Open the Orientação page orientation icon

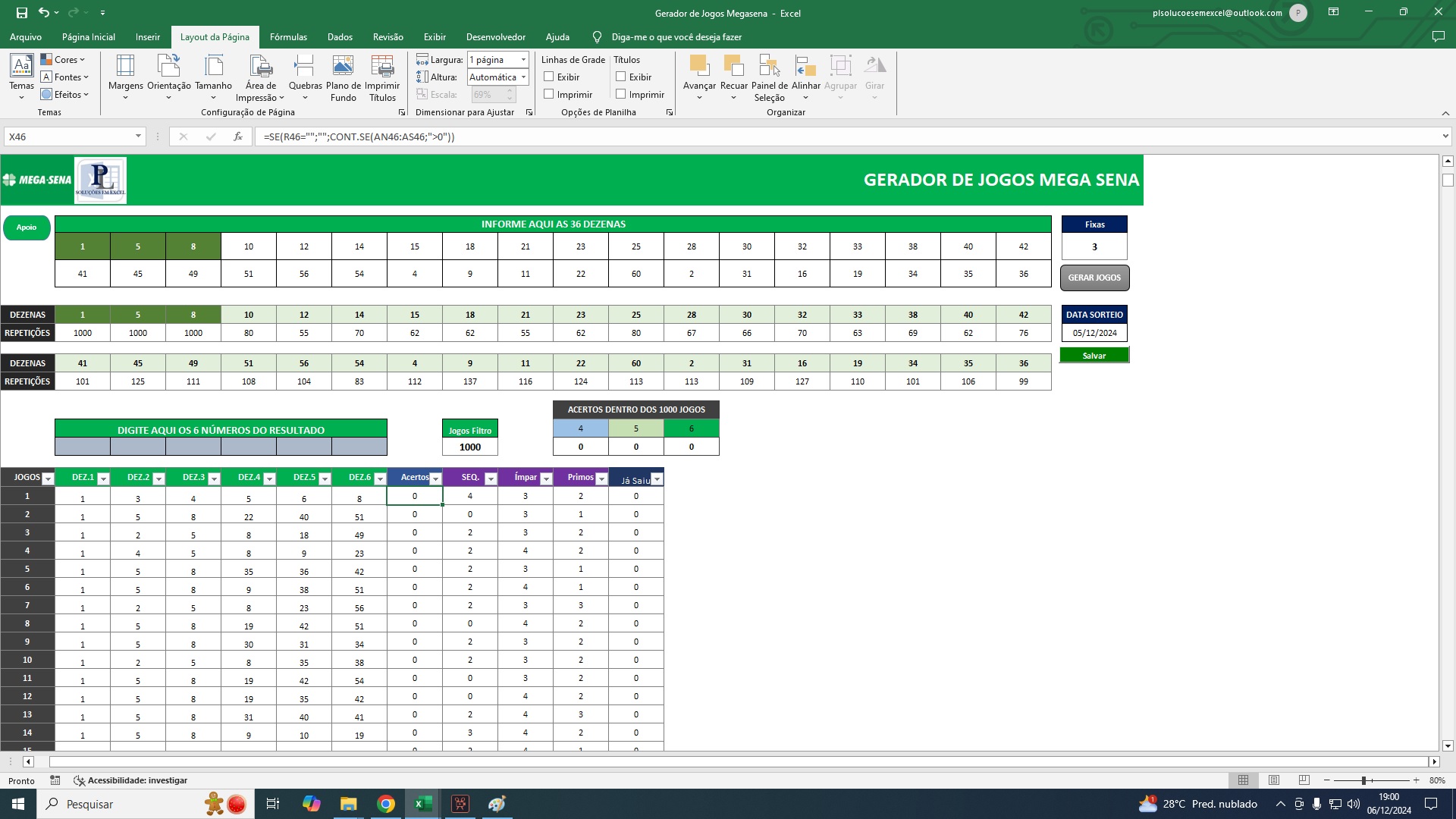click(x=168, y=77)
